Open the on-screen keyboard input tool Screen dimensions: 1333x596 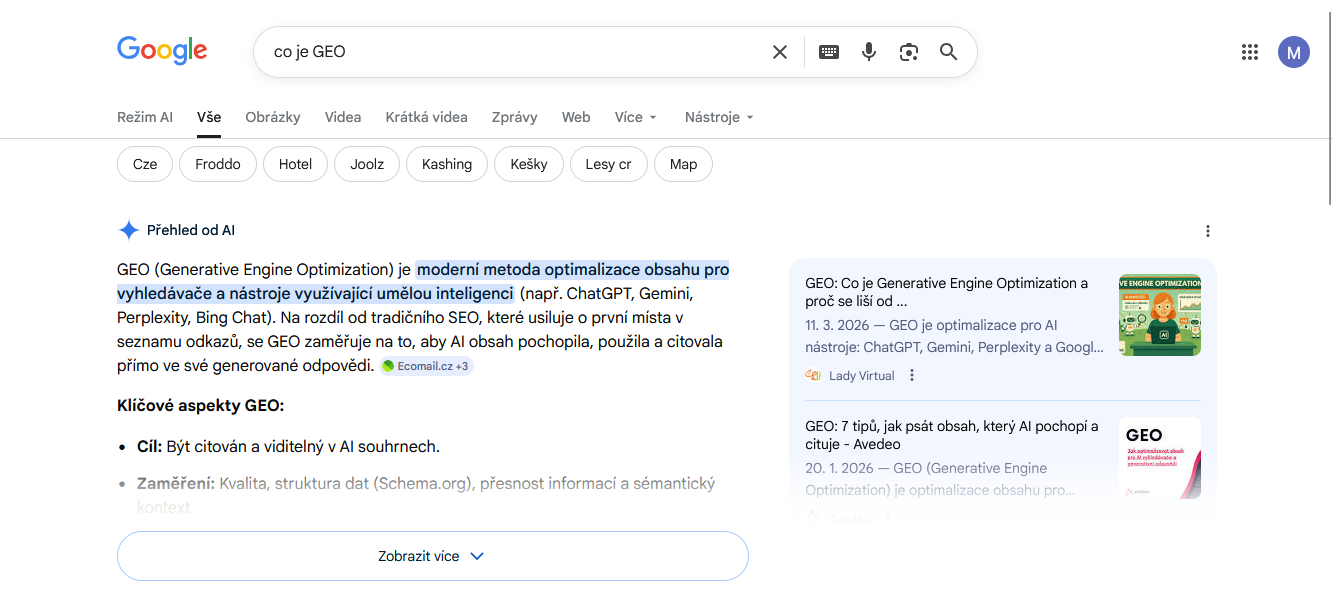point(829,52)
